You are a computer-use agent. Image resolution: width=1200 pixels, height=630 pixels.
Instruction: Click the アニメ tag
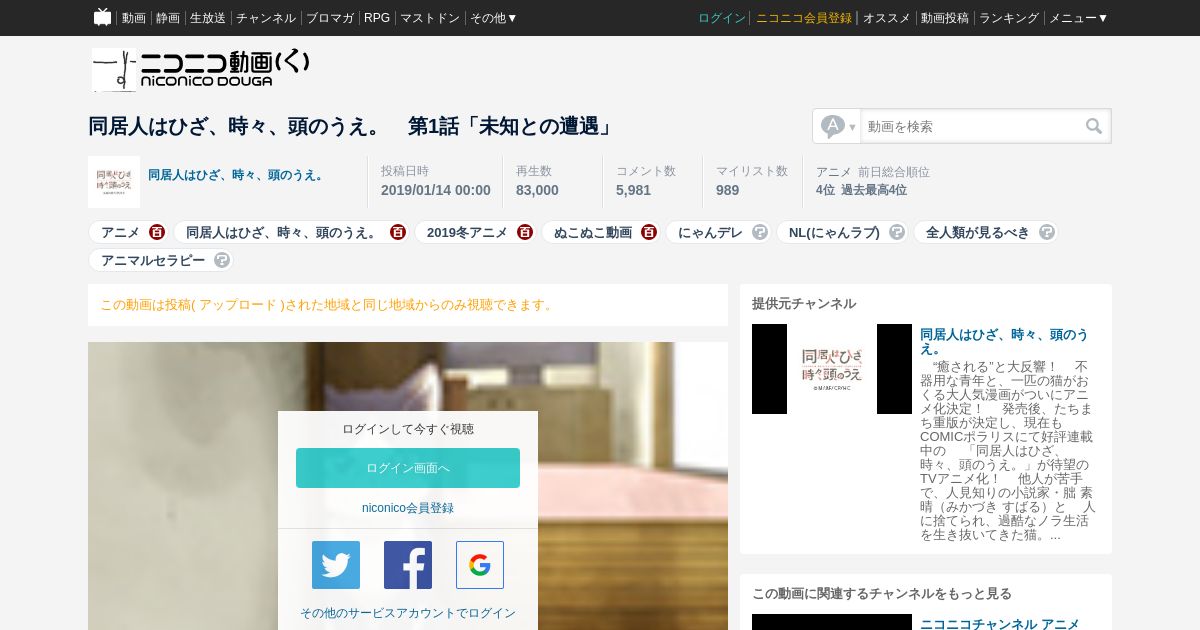coord(120,232)
